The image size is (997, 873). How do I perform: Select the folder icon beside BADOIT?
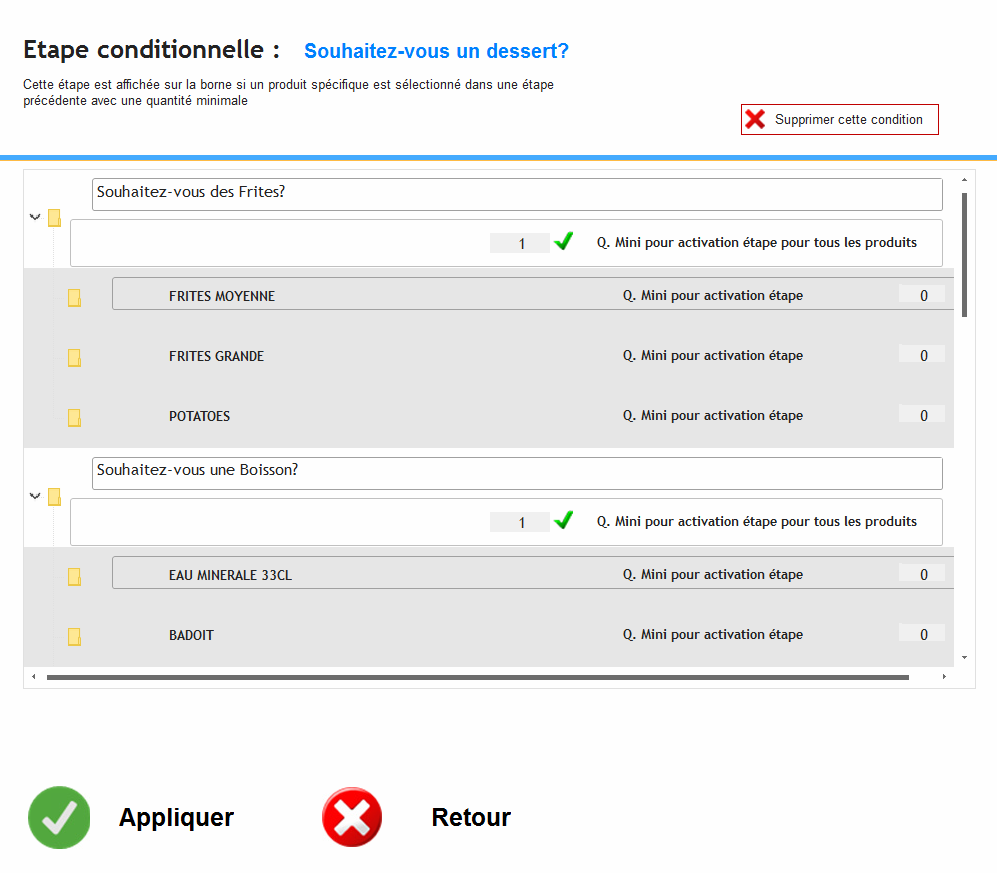tap(74, 637)
